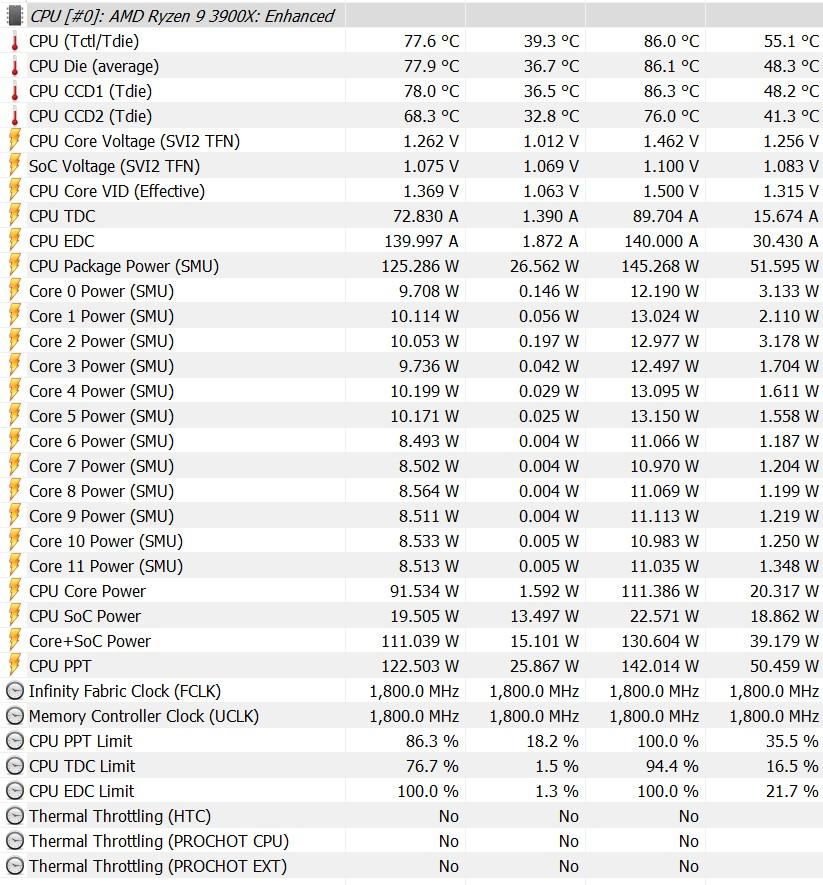Image resolution: width=823 pixels, height=885 pixels.
Task: Select the Core 8 Power (SMU) label
Action: pos(102,491)
